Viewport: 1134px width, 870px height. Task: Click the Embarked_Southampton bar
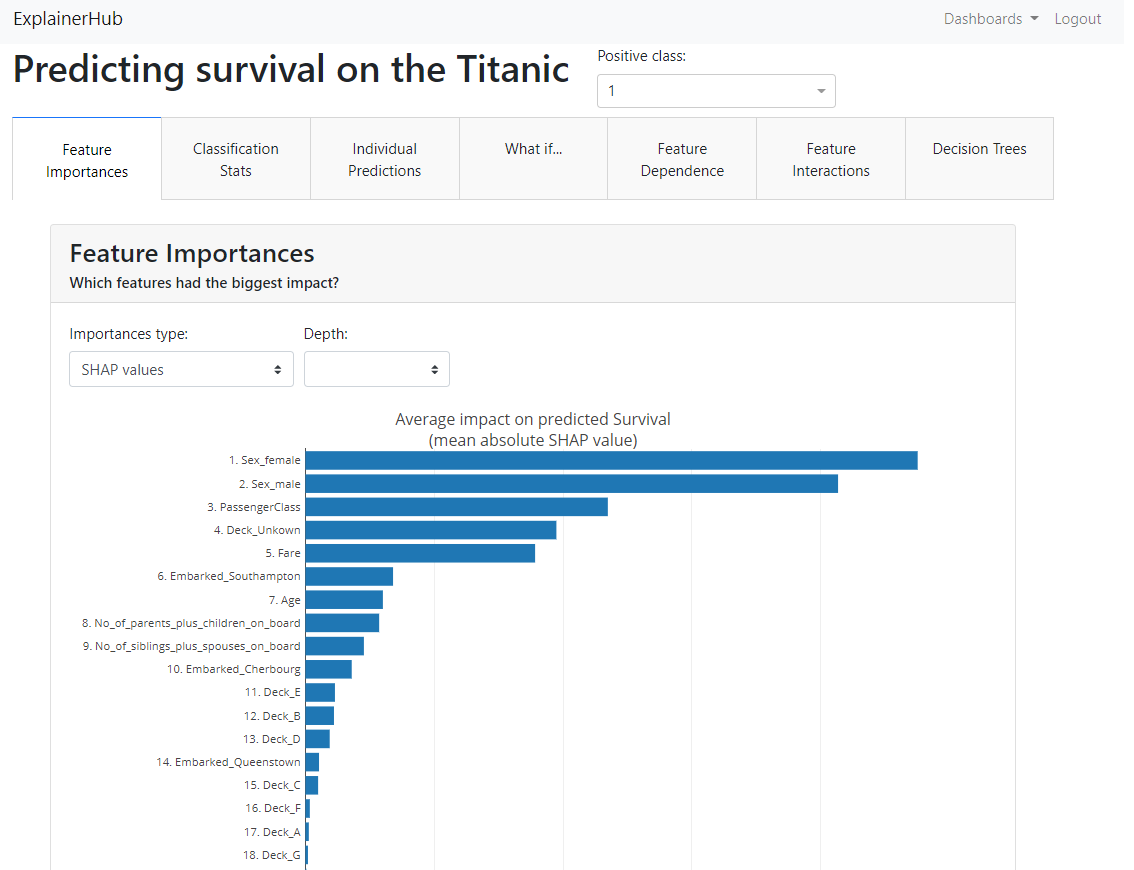coord(349,576)
